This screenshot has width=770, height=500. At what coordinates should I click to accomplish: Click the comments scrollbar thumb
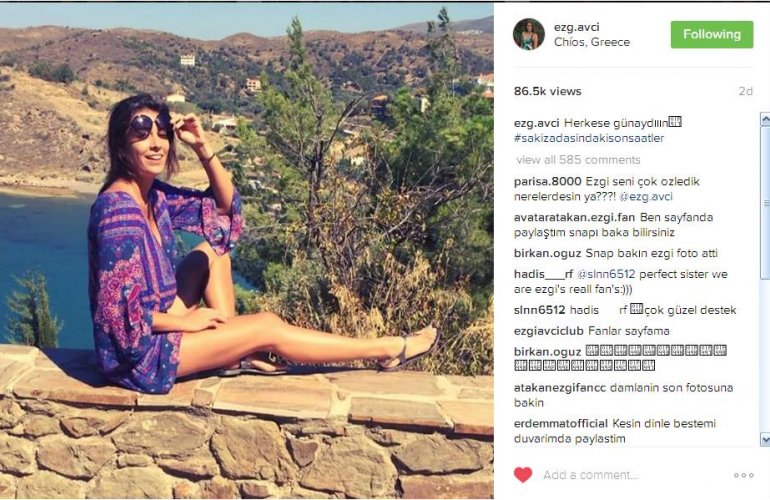point(765,203)
